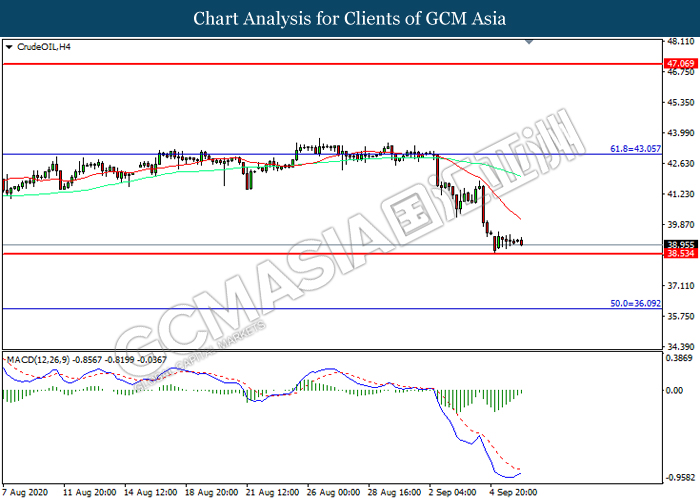Click the 28 Aug 16:00 time label
This screenshot has width=700, height=500.
(x=395, y=492)
